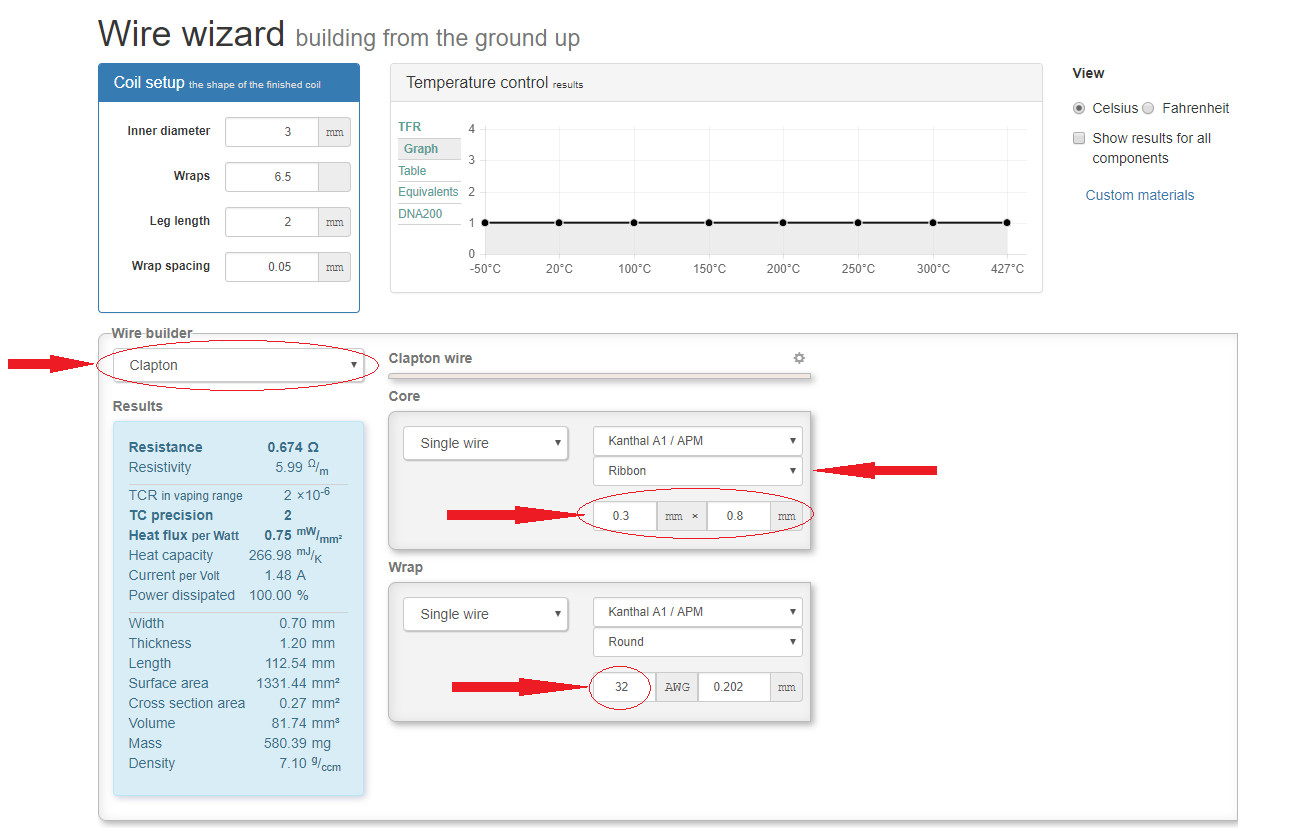Click the wrap AWG 32 input field
This screenshot has width=1294, height=831.
pyautogui.click(x=622, y=687)
